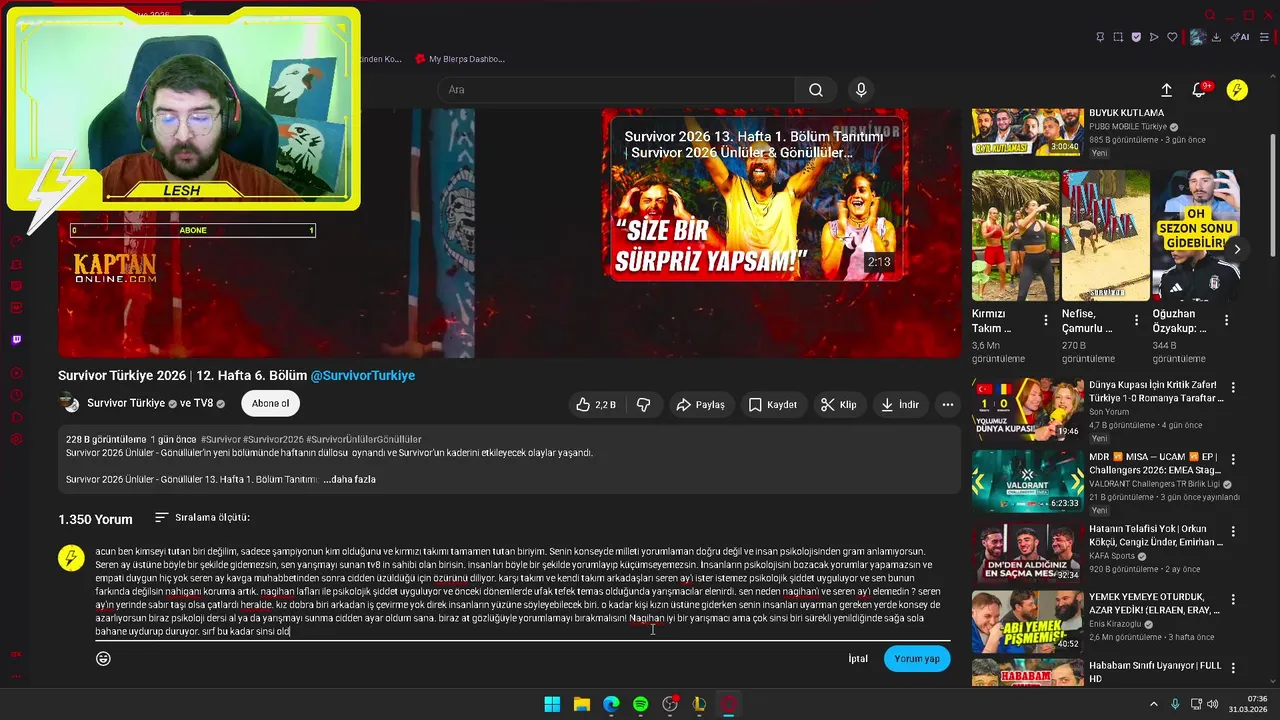Open options for MDR MISA UCAM video

pos(1233,459)
